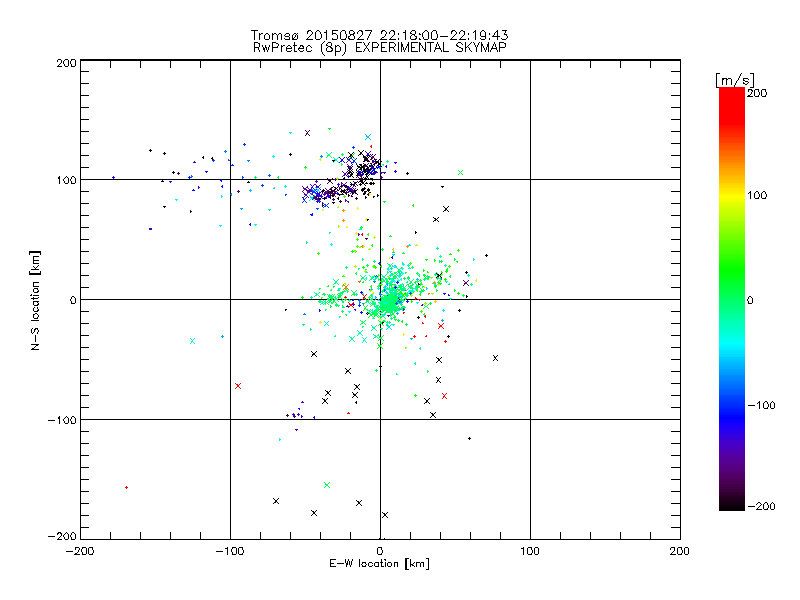Click the isolated red diamond in the lower-left quadrant

click(x=127, y=488)
